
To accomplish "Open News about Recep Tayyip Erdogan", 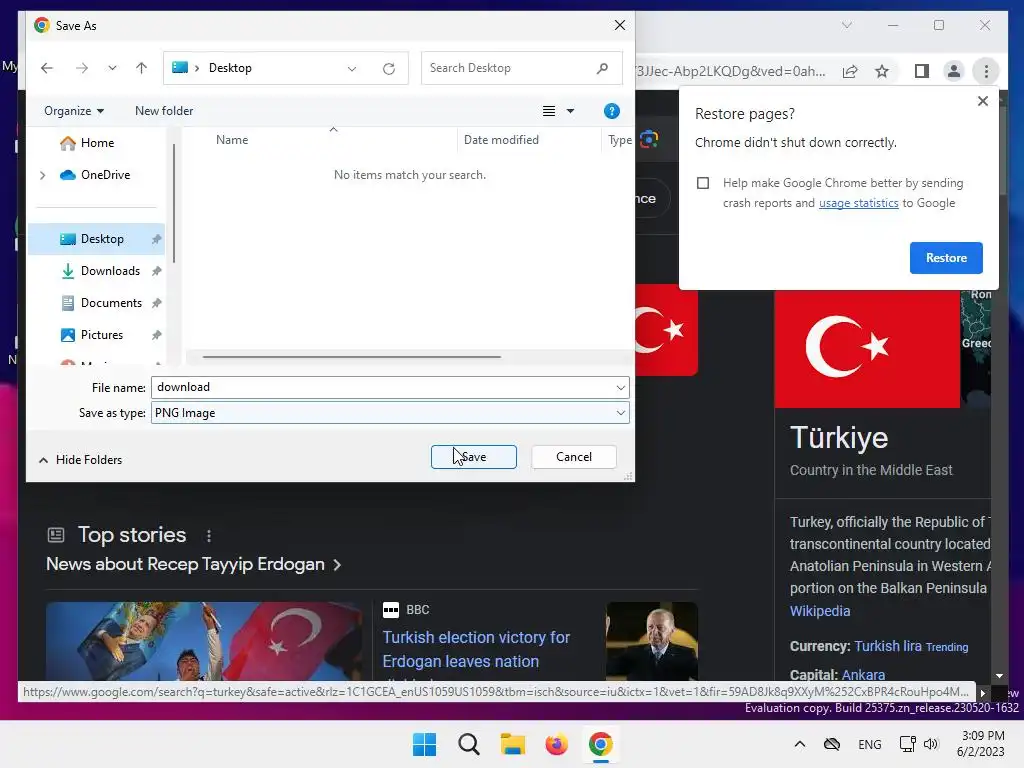I will (193, 564).
